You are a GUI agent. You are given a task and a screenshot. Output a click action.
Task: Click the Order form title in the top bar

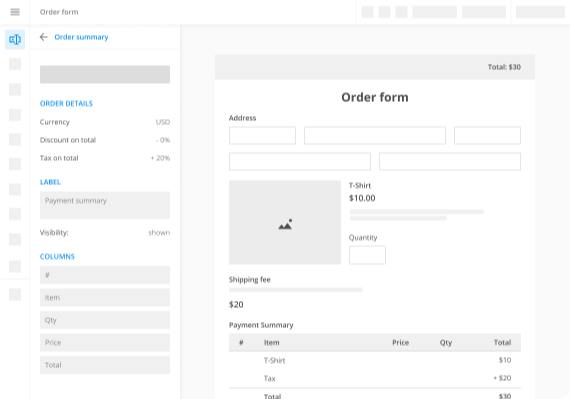point(59,12)
